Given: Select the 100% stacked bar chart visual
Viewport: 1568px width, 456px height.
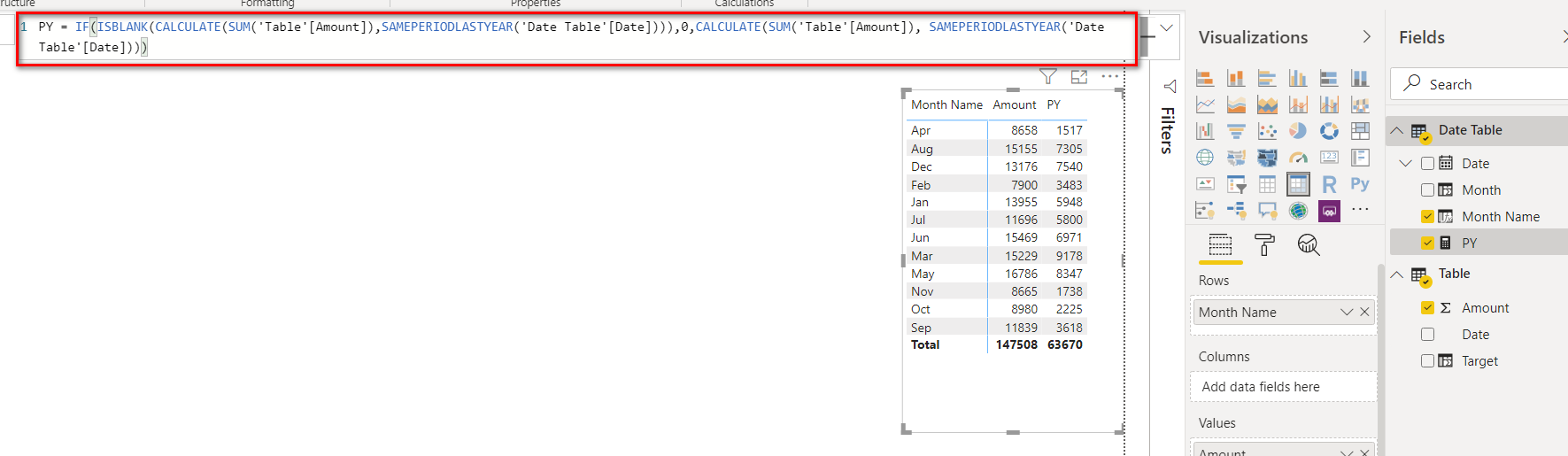Looking at the screenshot, I should click(x=1329, y=79).
